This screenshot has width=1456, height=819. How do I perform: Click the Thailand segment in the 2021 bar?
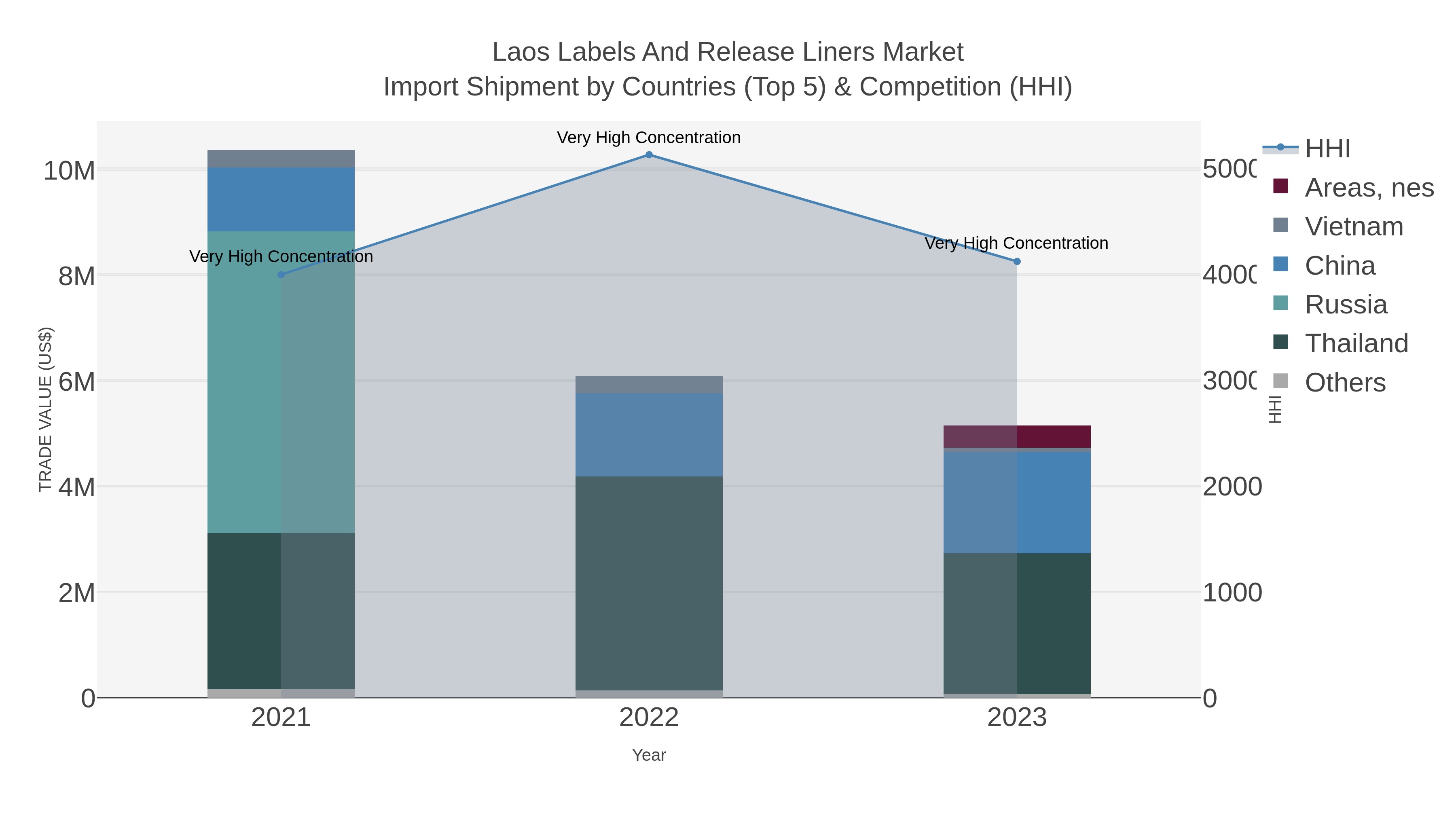(281, 611)
